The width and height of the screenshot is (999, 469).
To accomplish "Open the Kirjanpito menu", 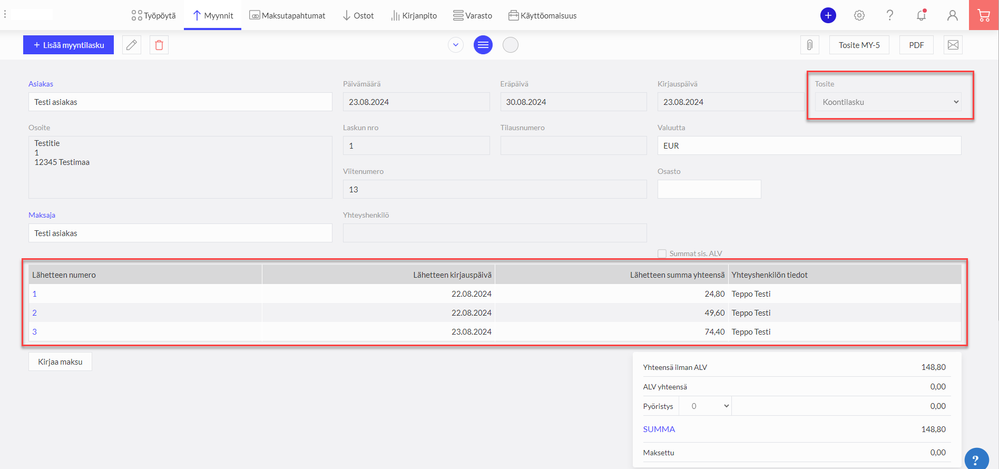I will [x=414, y=16].
